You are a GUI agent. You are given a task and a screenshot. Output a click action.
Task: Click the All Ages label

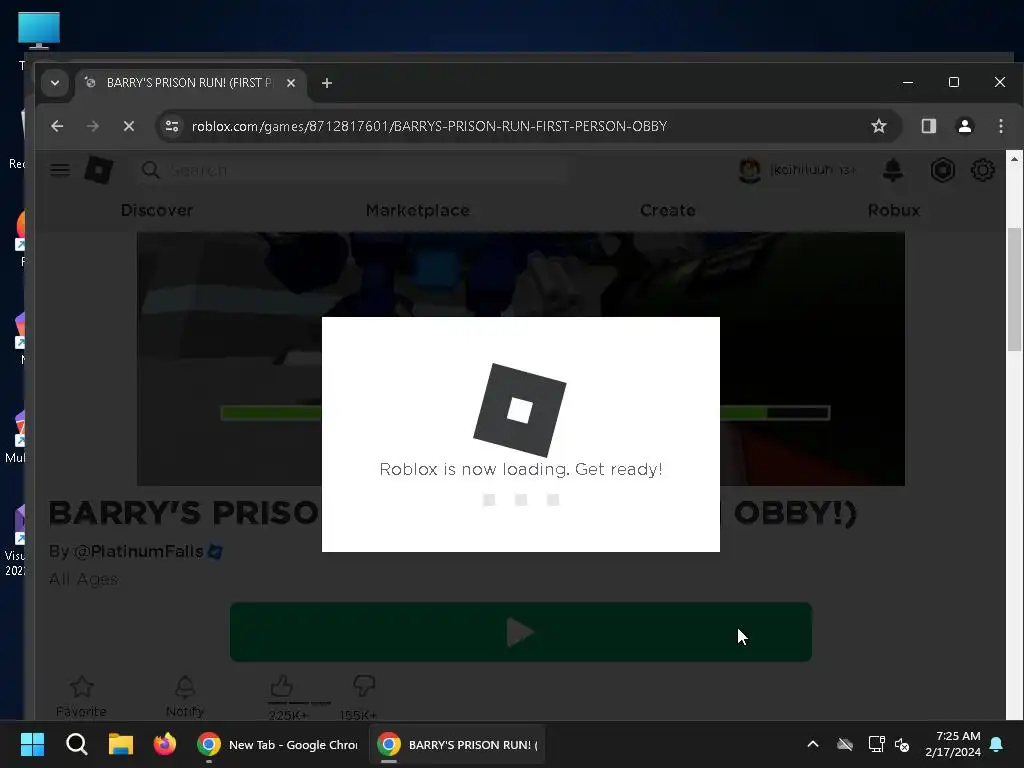coord(84,579)
